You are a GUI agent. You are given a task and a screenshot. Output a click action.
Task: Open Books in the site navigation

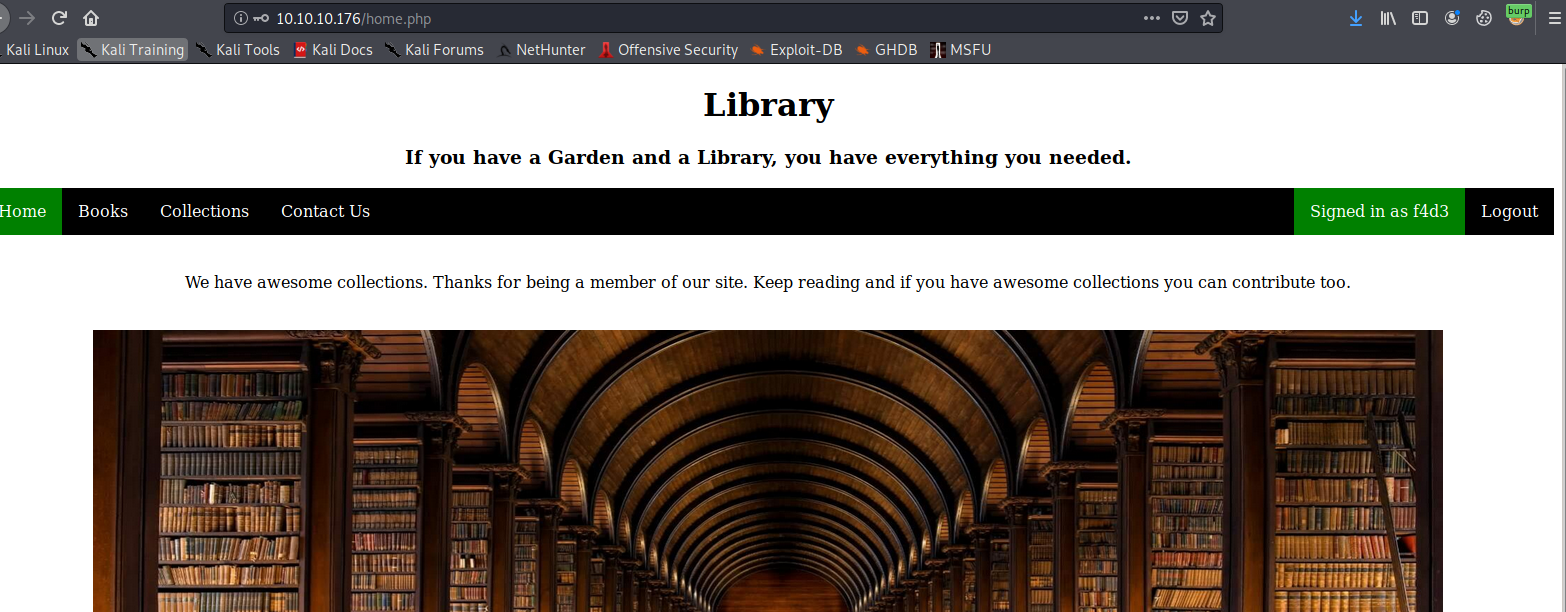(103, 211)
